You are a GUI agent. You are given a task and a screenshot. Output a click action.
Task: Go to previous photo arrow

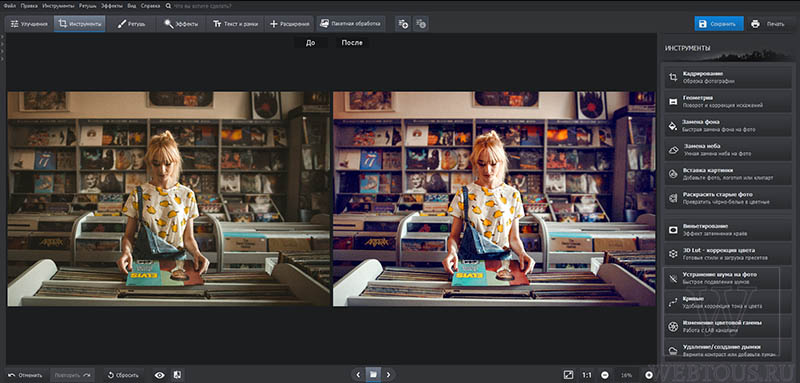click(358, 375)
